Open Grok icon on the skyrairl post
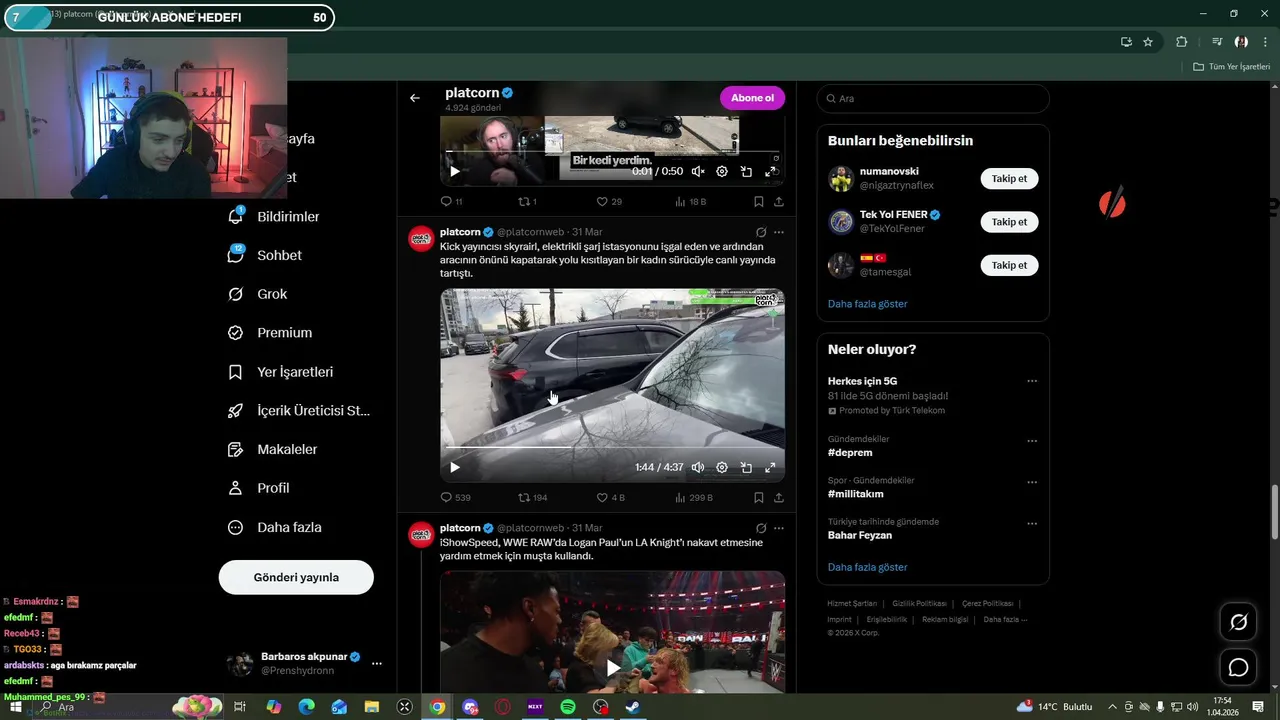Image resolution: width=1280 pixels, height=720 pixels. tap(761, 232)
